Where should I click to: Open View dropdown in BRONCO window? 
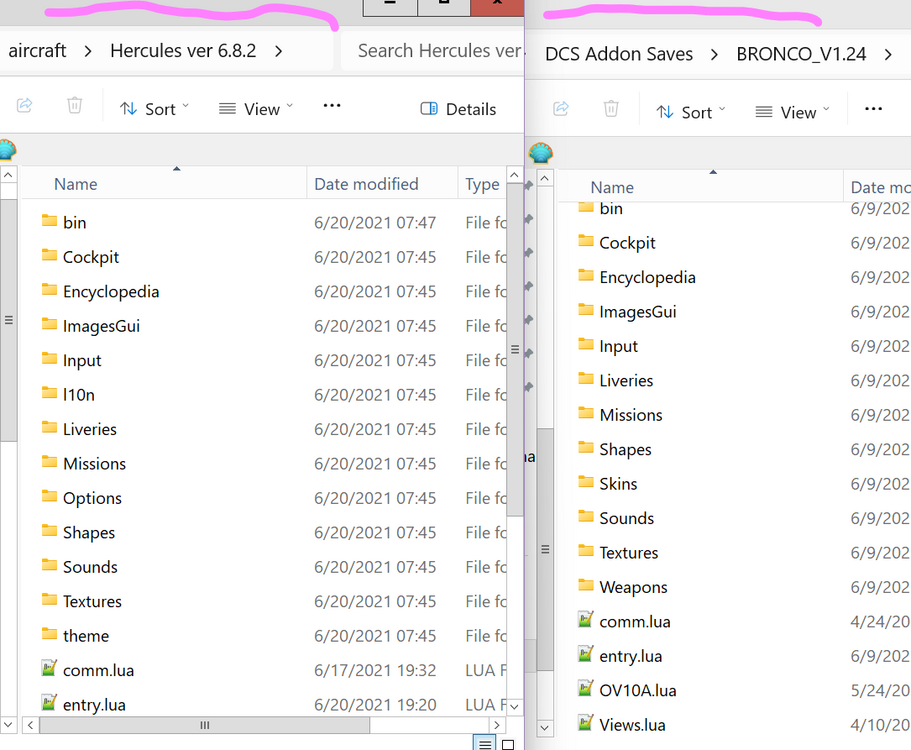click(792, 112)
